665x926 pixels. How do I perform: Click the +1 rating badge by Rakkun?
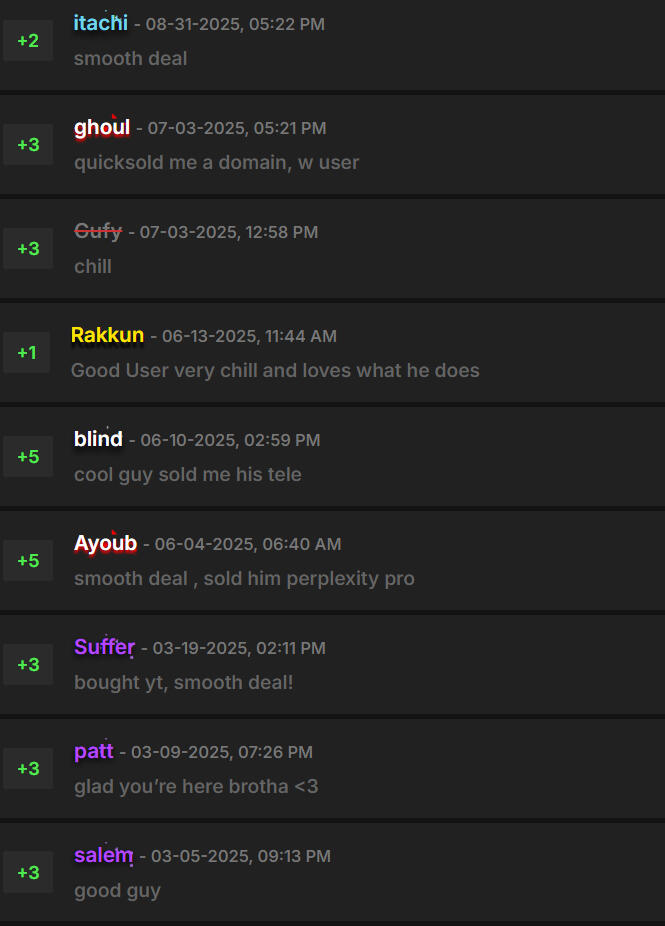[28, 353]
